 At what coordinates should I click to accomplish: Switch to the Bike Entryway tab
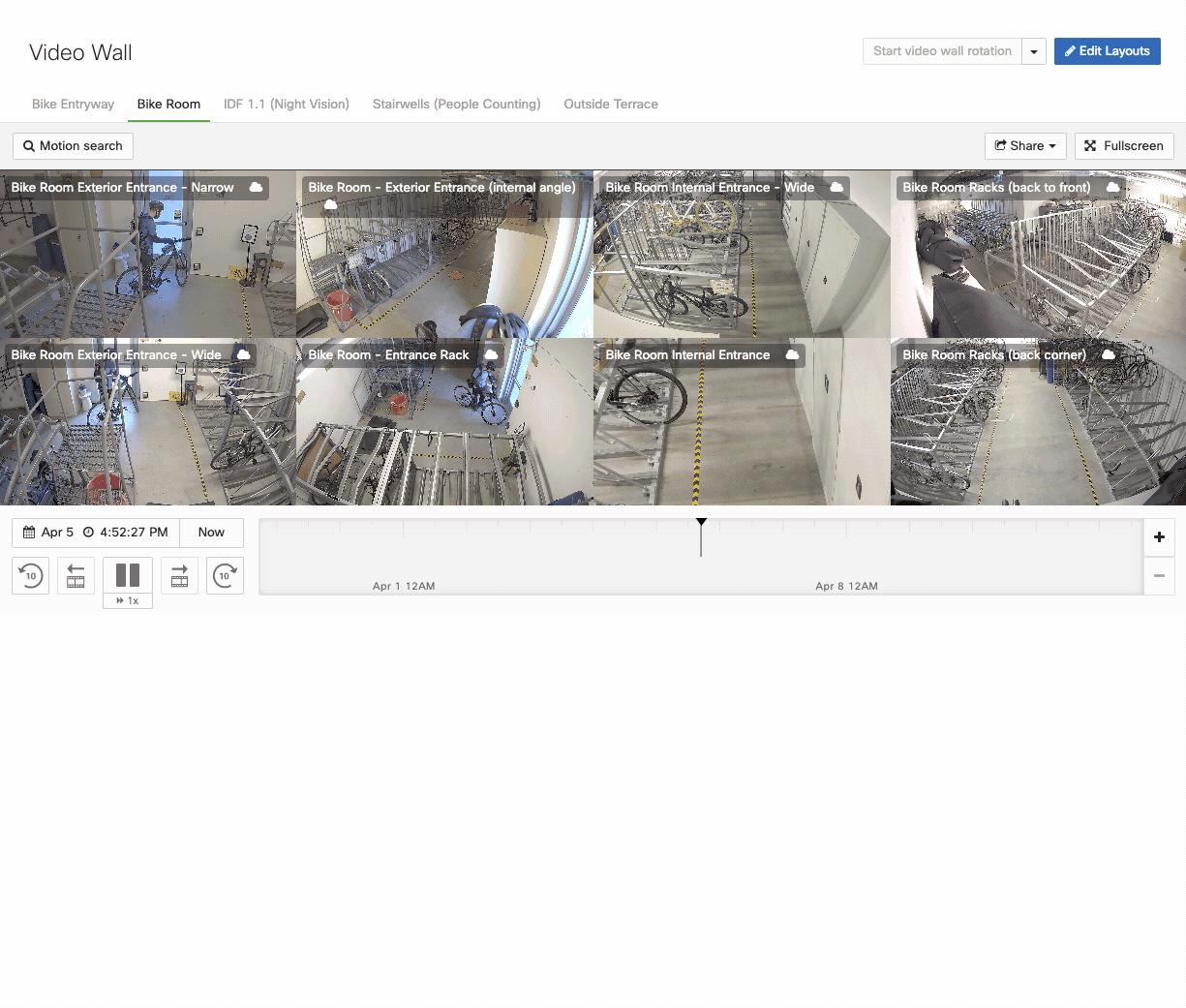pyautogui.click(x=73, y=104)
